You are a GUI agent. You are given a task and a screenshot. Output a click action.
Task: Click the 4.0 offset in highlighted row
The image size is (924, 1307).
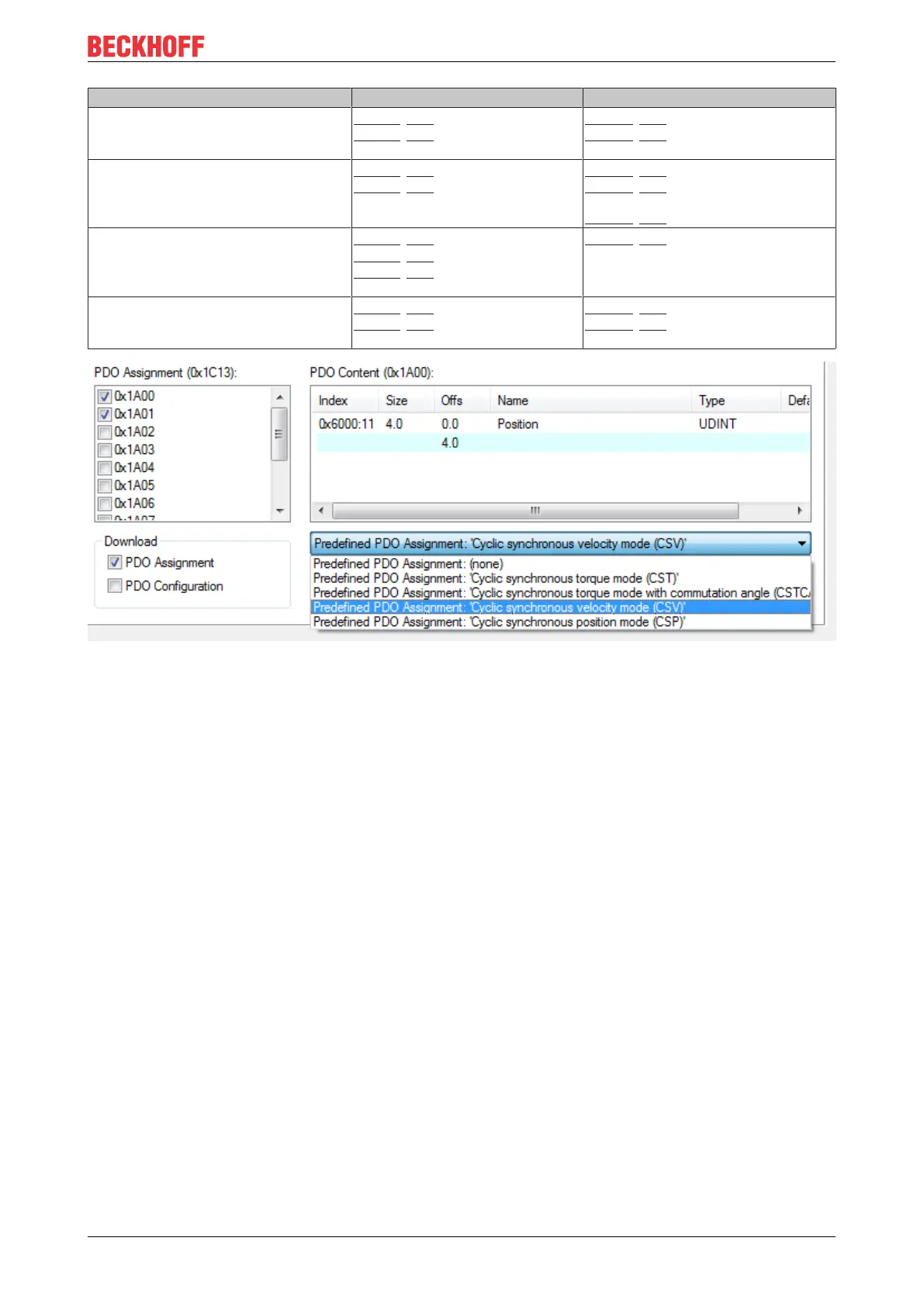coord(450,443)
